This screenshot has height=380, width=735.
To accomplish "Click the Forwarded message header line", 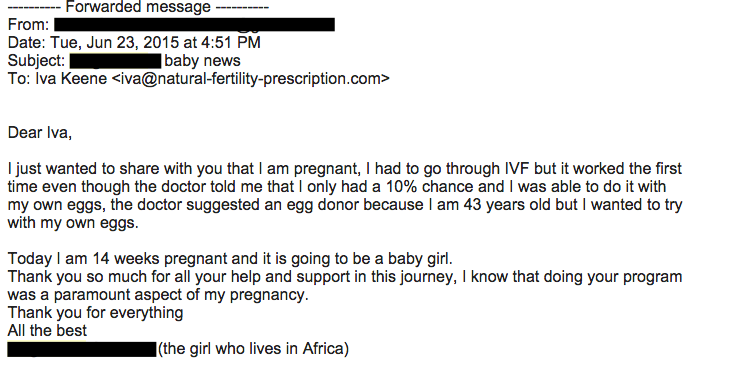I will [x=138, y=7].
